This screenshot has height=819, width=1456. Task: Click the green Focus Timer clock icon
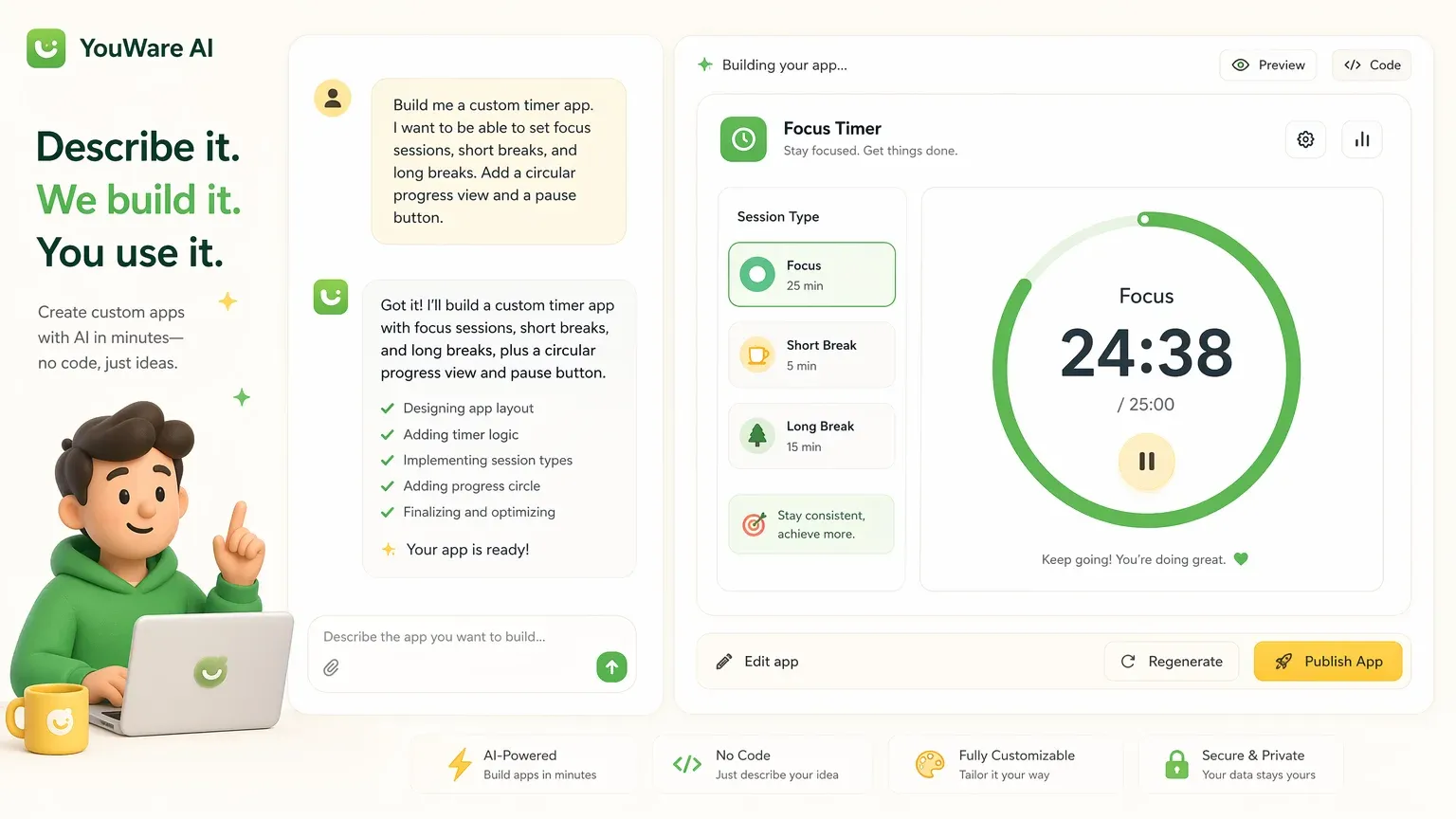click(x=743, y=139)
